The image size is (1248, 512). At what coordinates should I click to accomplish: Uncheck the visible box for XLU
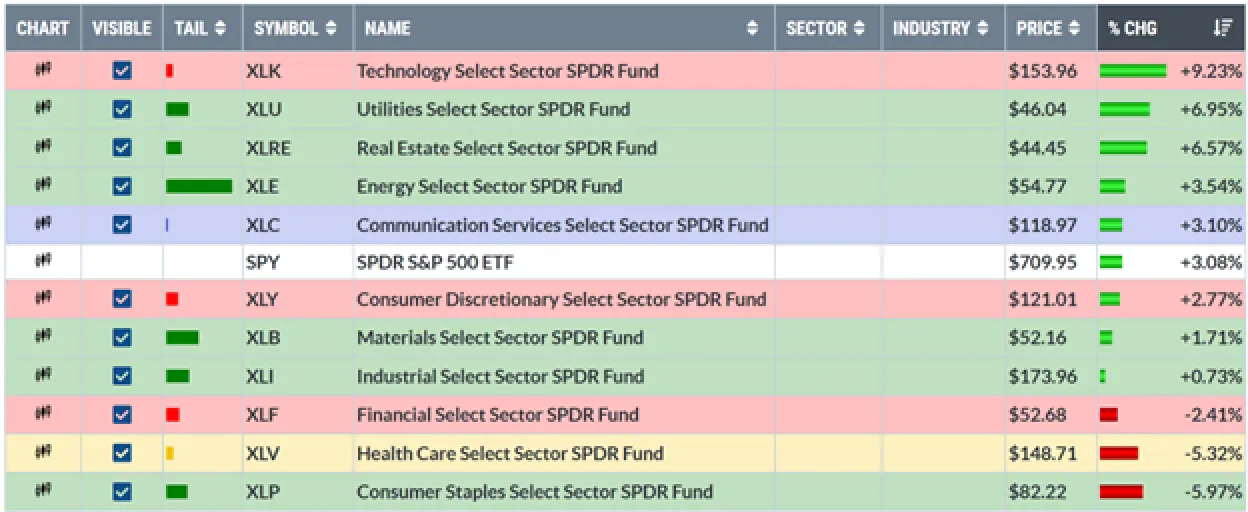tap(122, 109)
